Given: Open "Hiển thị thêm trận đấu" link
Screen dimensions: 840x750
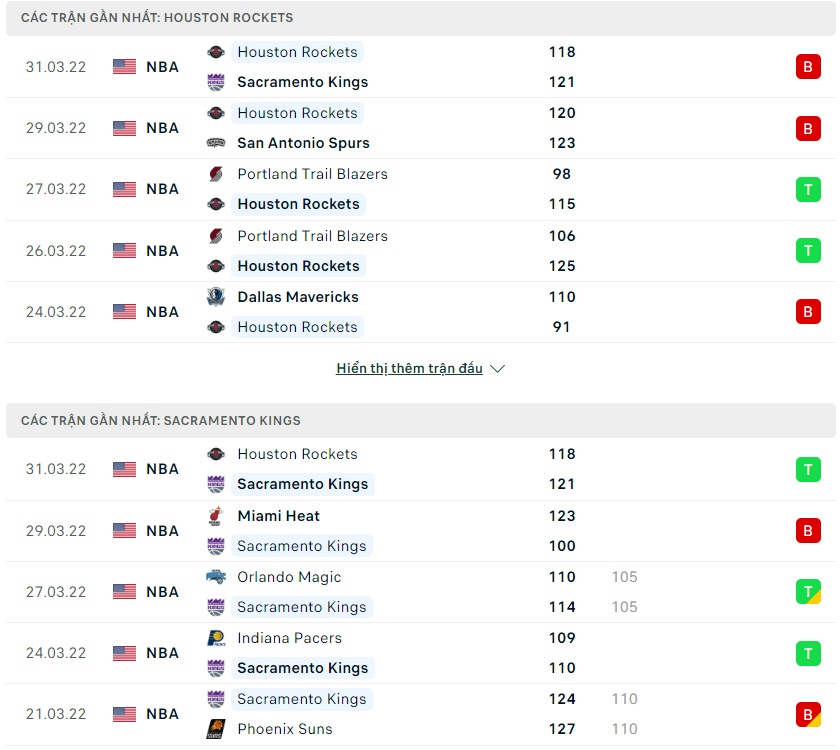Looking at the screenshot, I should pos(409,369).
